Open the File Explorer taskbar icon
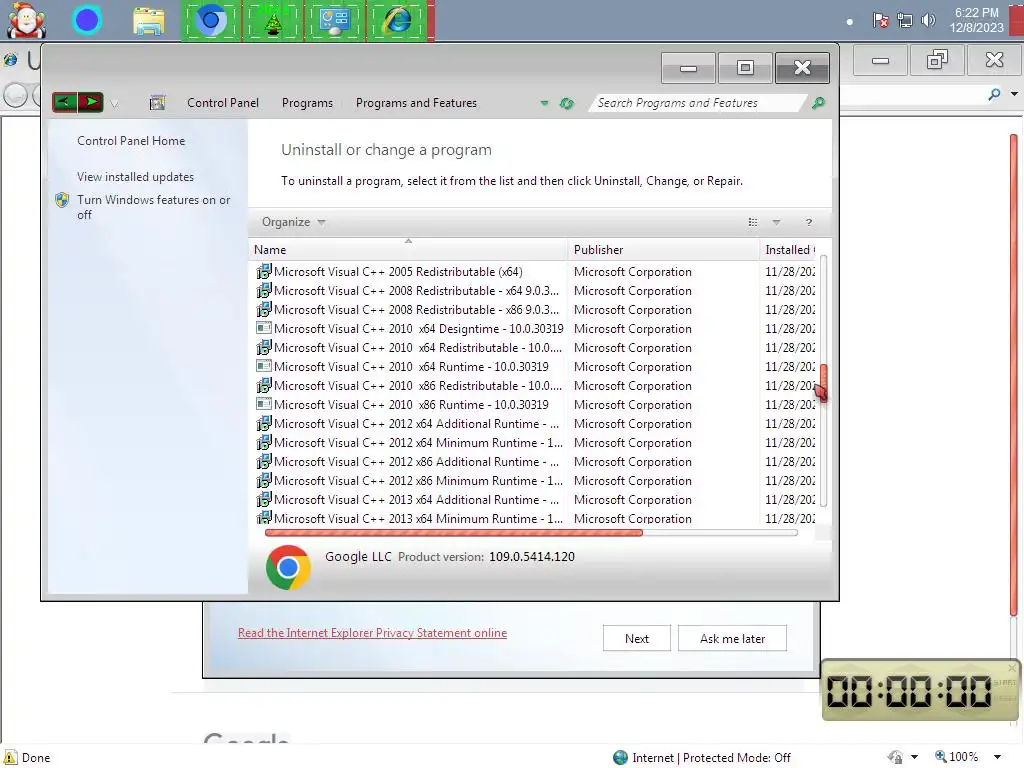Viewport: 1024px width, 768px height. coord(149,21)
